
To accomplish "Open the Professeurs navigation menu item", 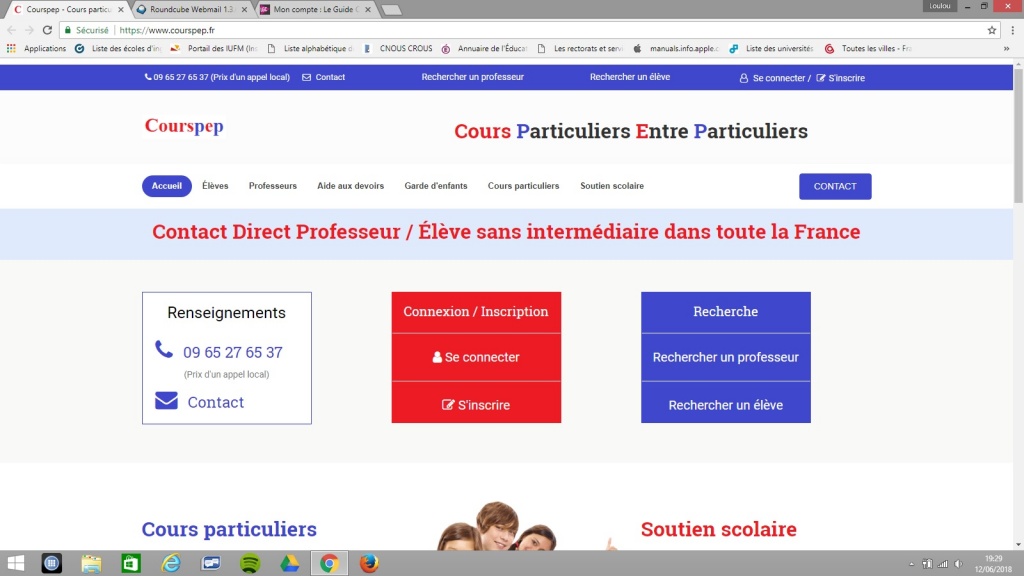I will click(x=271, y=186).
